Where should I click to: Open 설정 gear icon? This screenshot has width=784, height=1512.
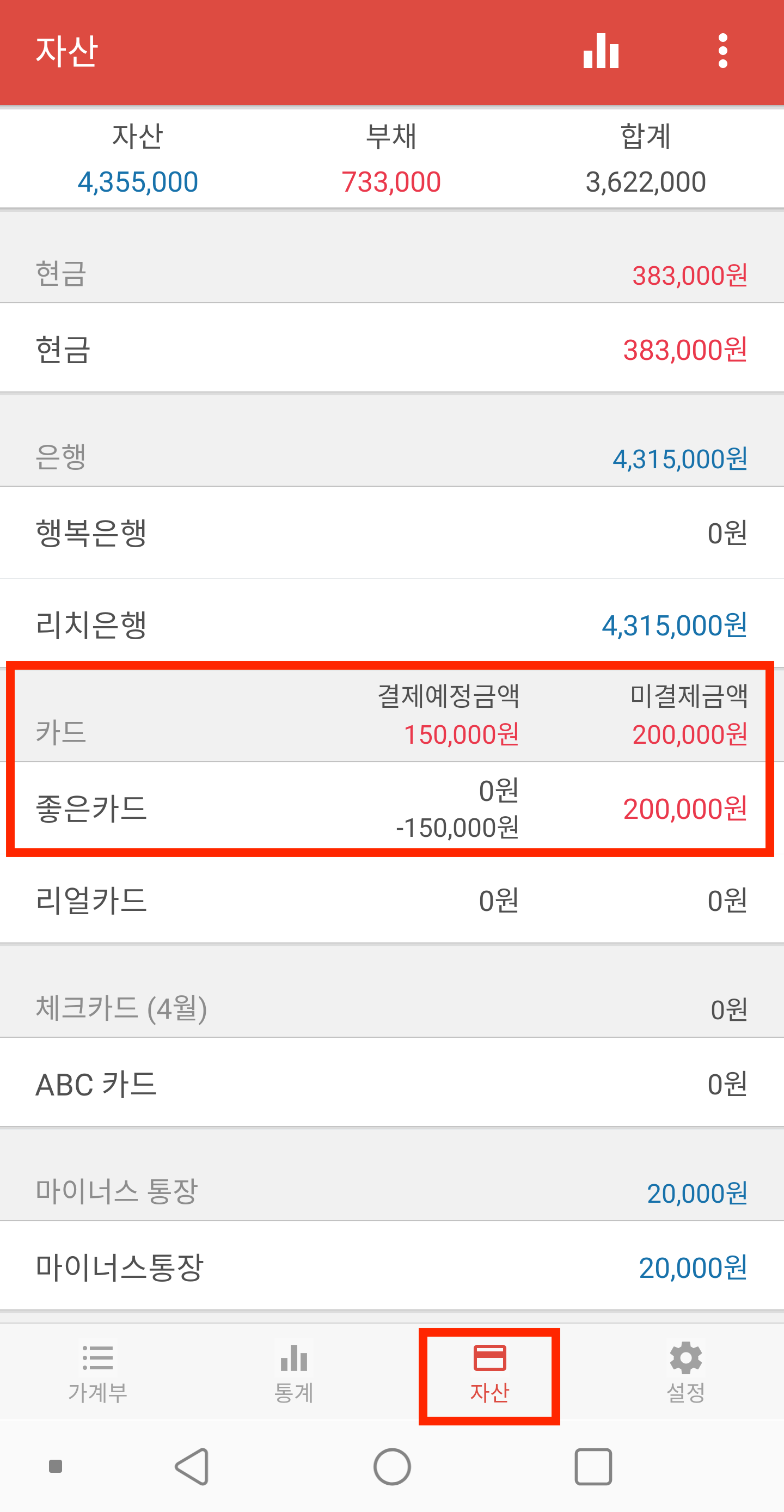[685, 1357]
